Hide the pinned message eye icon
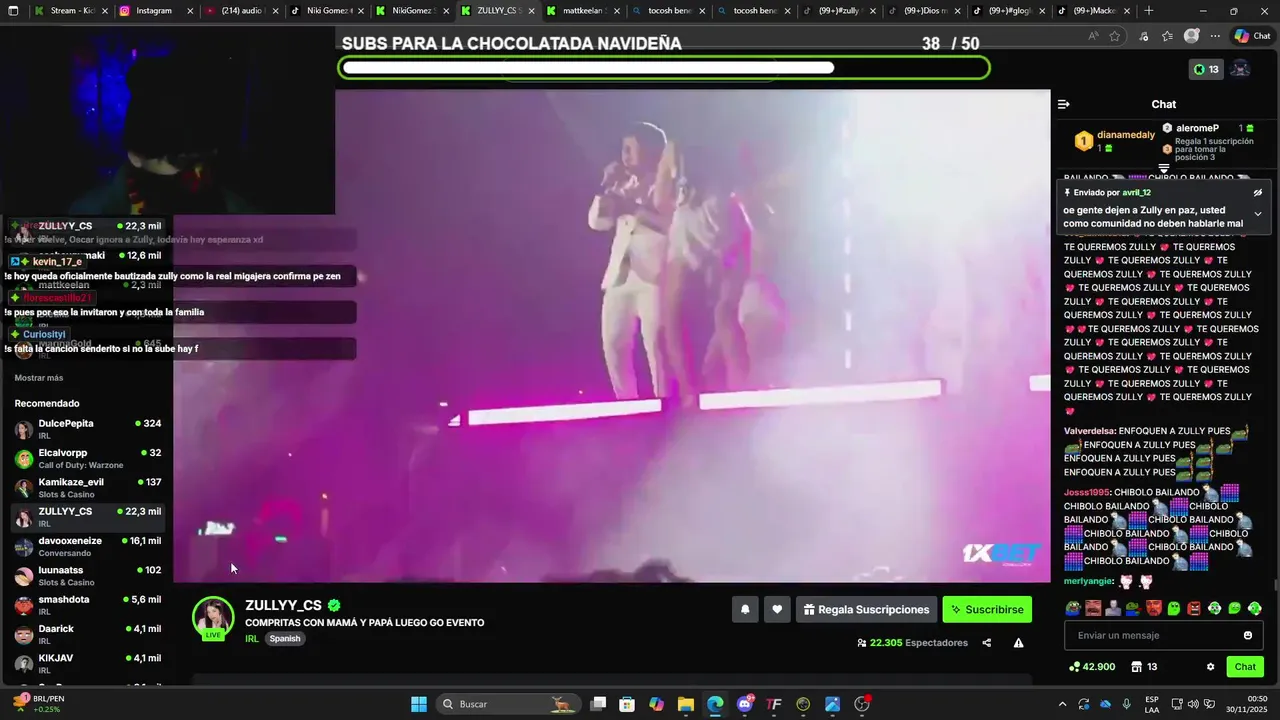This screenshot has width=1280, height=720. 1258,192
